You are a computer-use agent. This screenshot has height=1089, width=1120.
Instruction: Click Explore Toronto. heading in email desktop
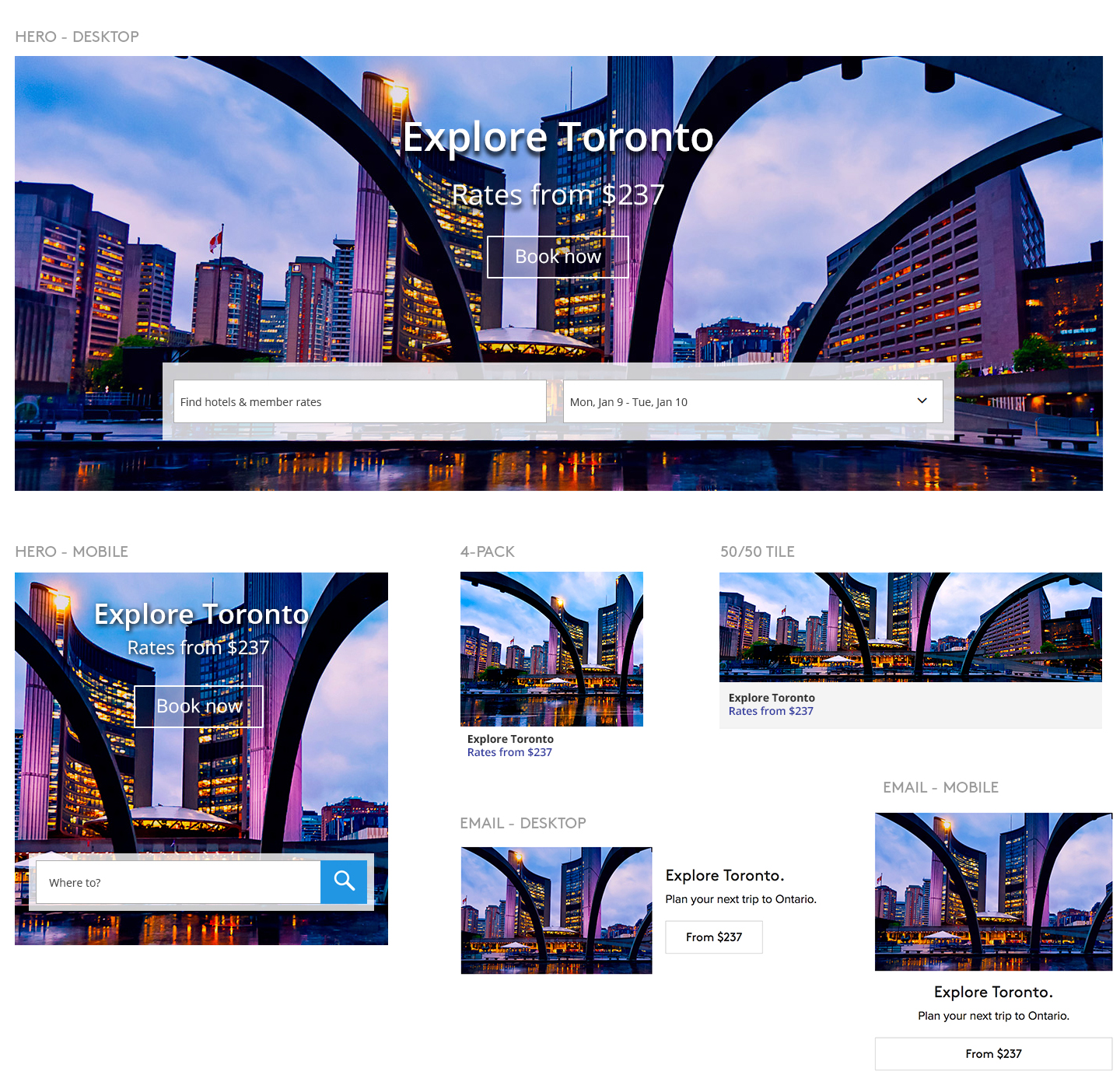724,875
